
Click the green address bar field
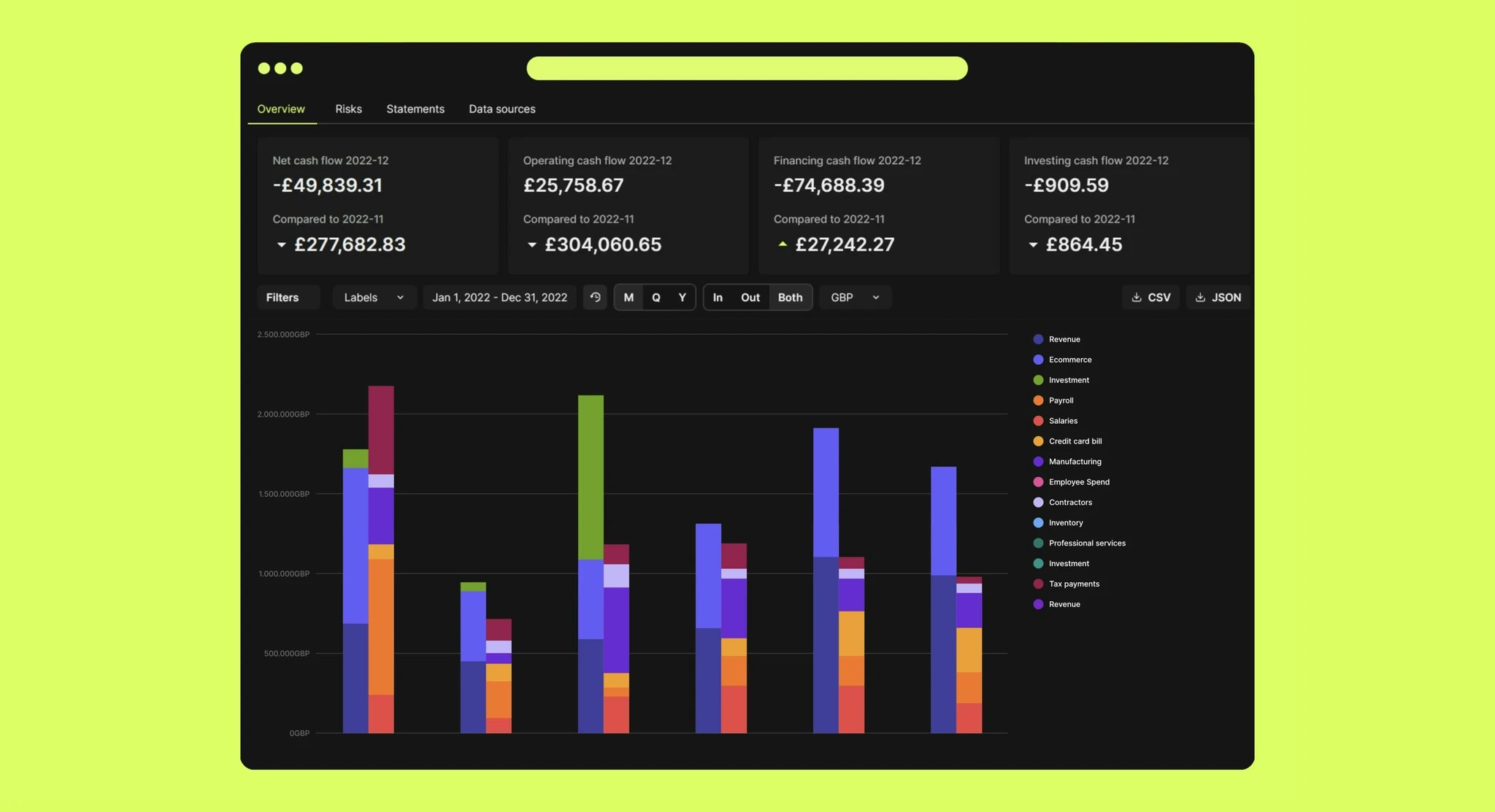(747, 69)
